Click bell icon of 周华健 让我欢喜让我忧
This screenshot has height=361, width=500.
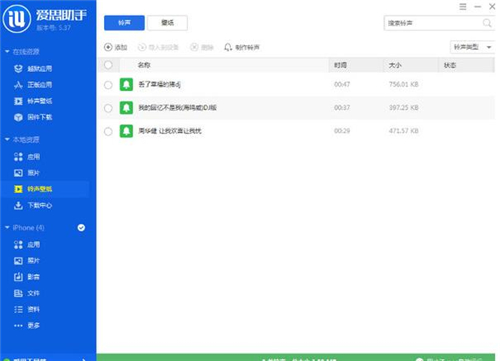click(126, 131)
